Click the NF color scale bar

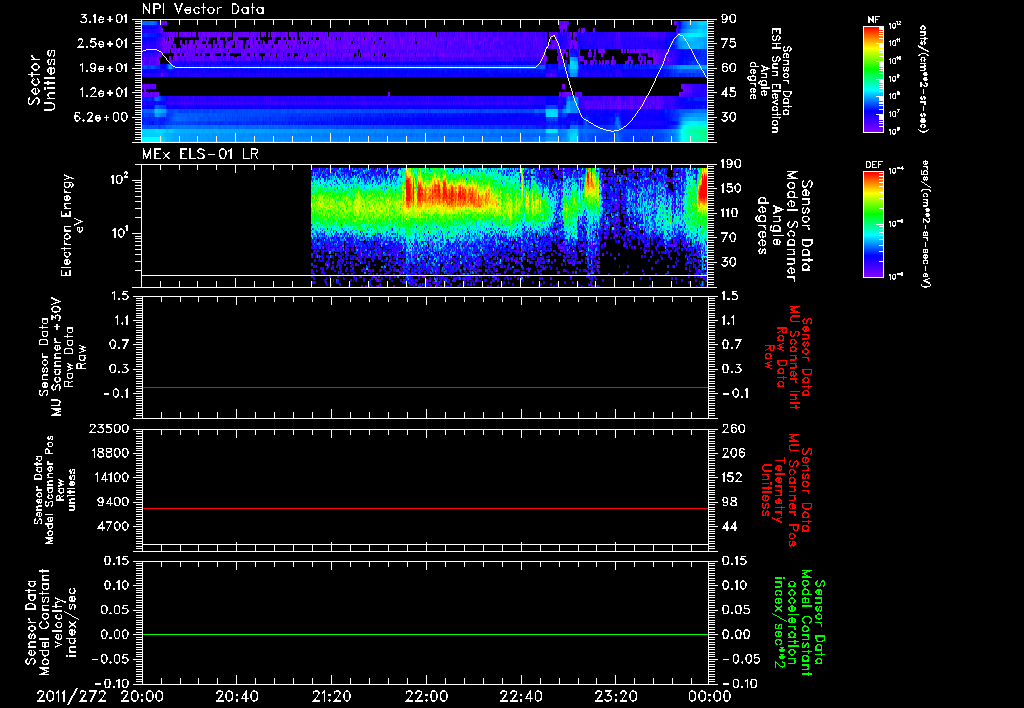[x=874, y=79]
